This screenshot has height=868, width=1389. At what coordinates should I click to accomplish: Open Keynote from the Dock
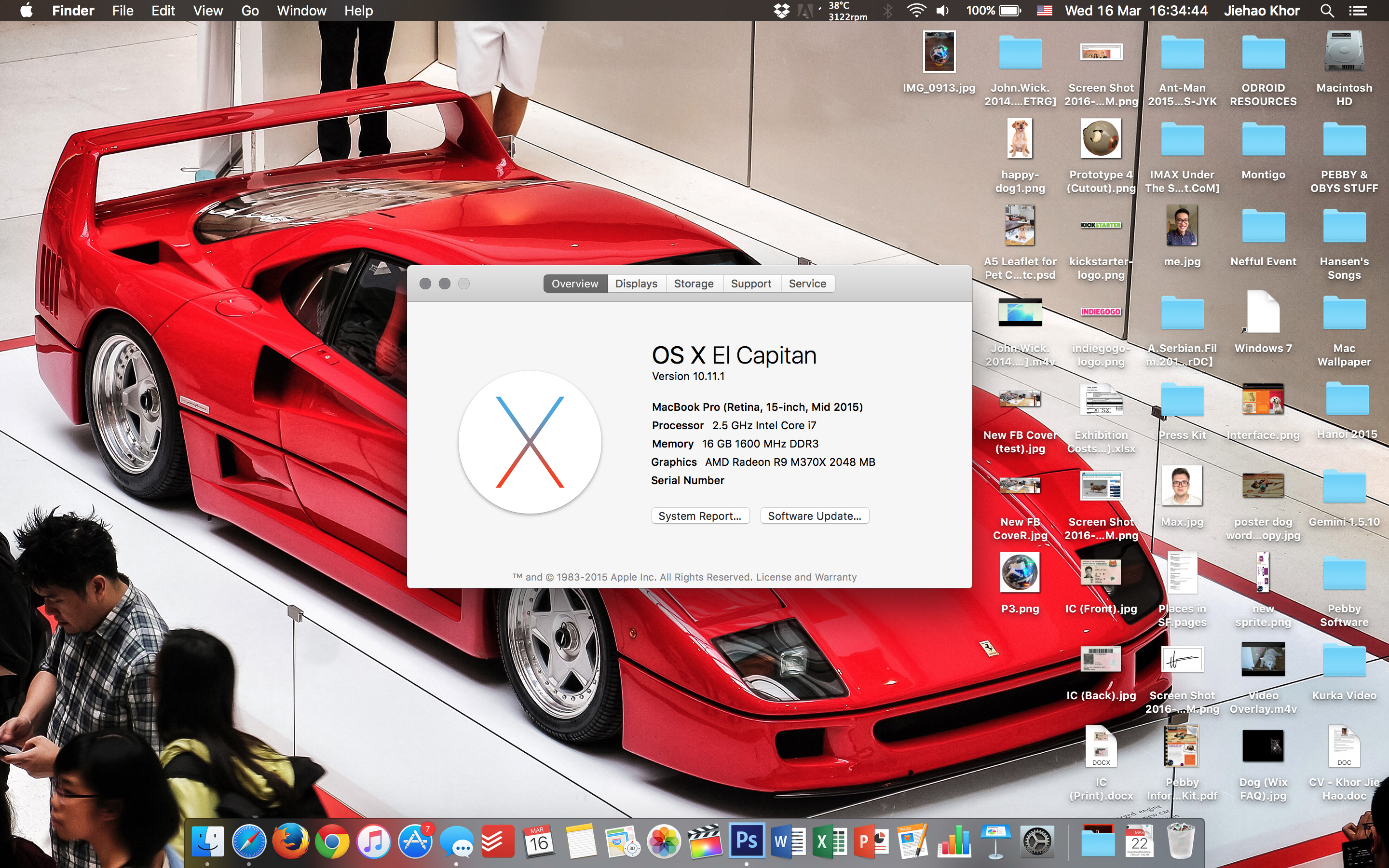(x=996, y=842)
